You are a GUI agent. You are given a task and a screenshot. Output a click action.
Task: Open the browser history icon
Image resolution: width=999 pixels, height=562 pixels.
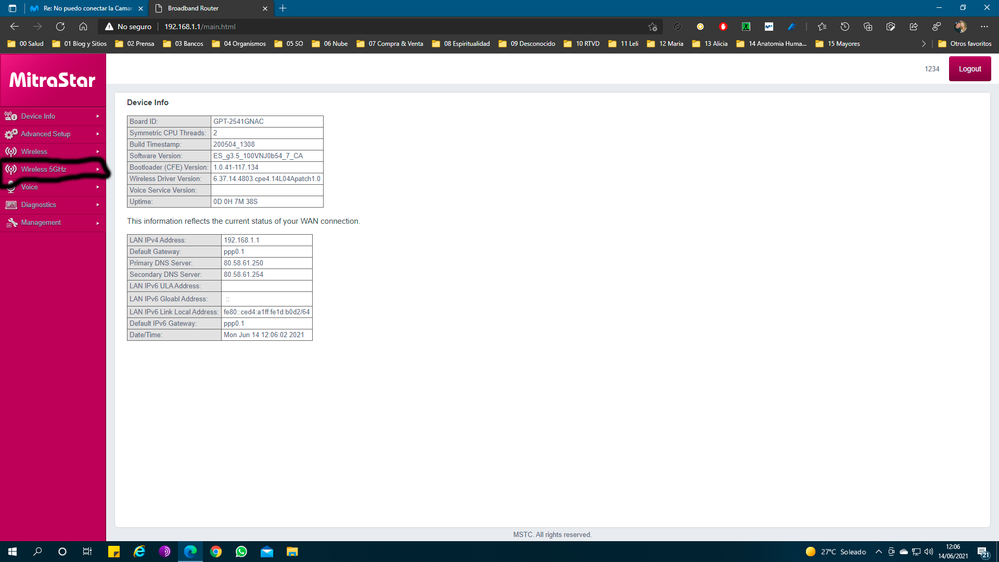click(845, 27)
